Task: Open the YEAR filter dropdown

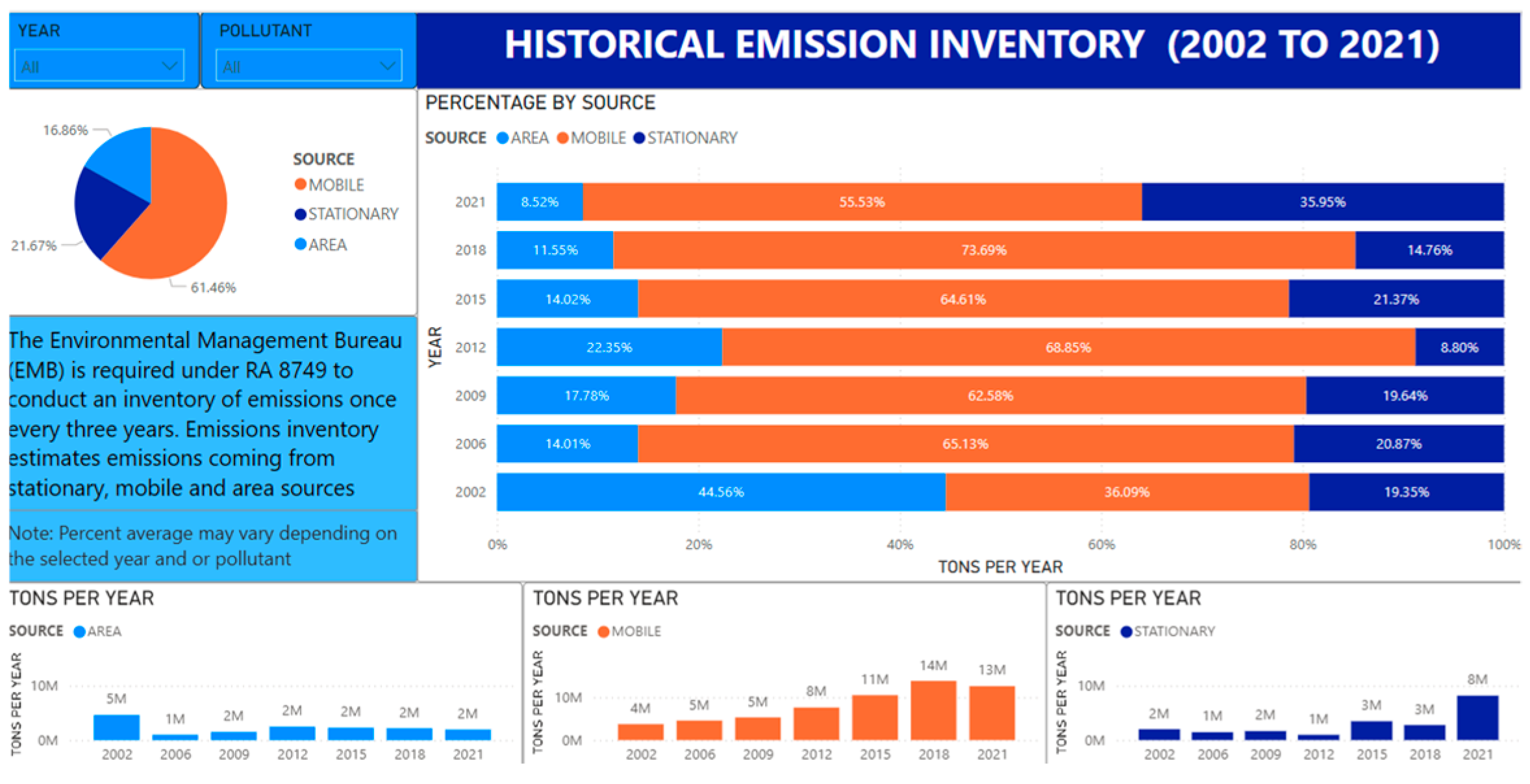Action: coord(99,66)
